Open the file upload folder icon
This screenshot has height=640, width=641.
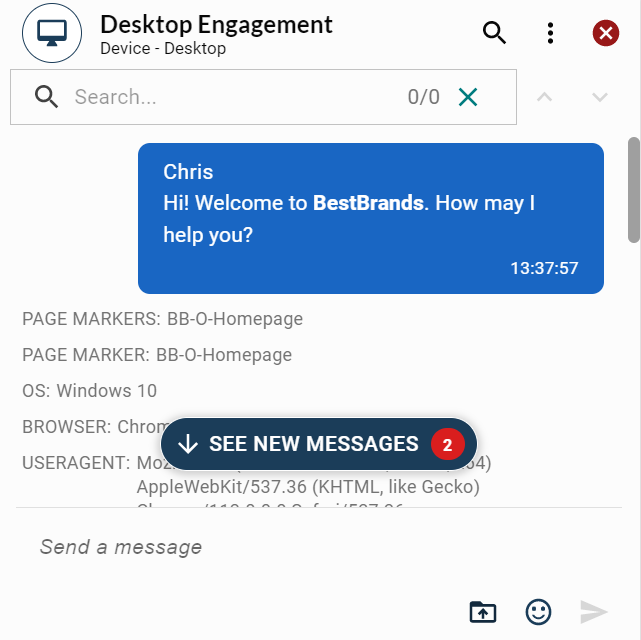(483, 612)
